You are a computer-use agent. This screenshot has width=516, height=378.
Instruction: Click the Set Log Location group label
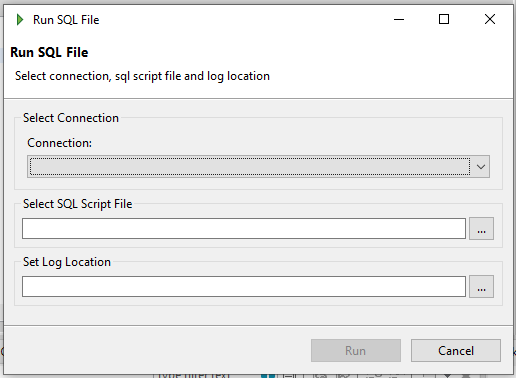tap(67, 262)
